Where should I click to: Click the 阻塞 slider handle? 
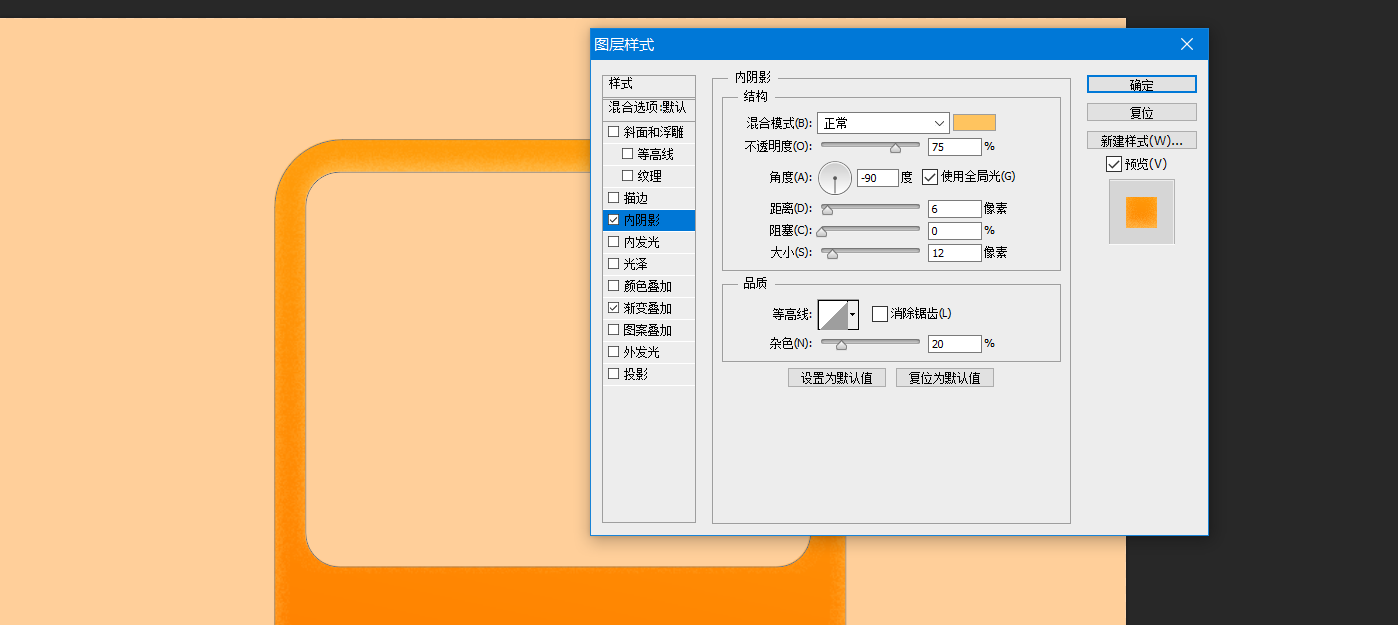pyautogui.click(x=822, y=232)
